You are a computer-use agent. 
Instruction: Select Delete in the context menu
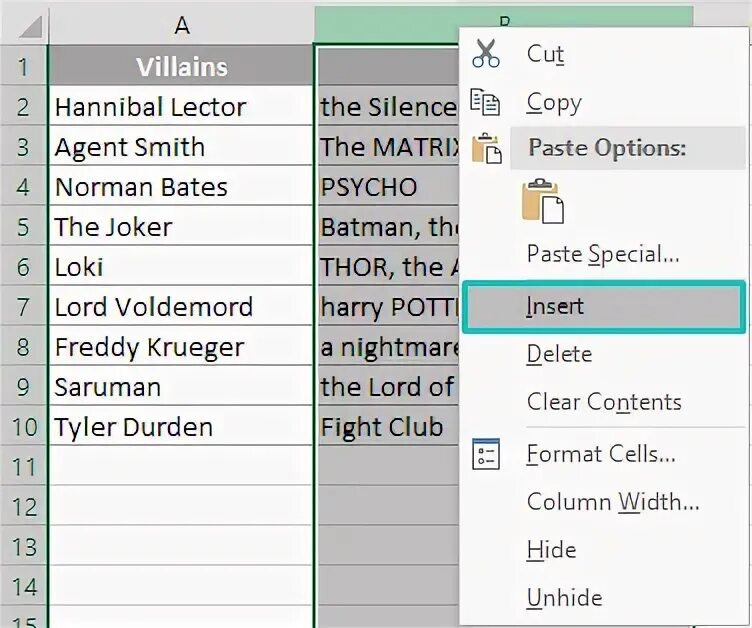(559, 354)
